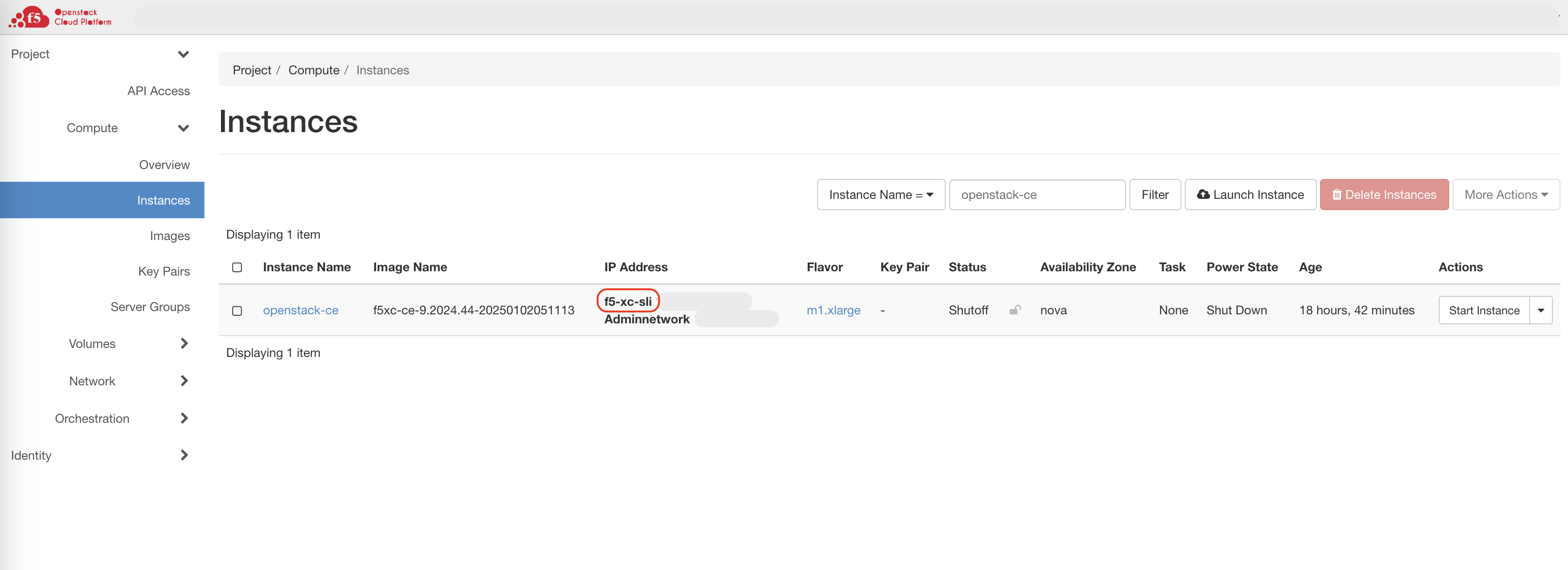Open the More Actions dropdown
1568x570 pixels.
1506,194
